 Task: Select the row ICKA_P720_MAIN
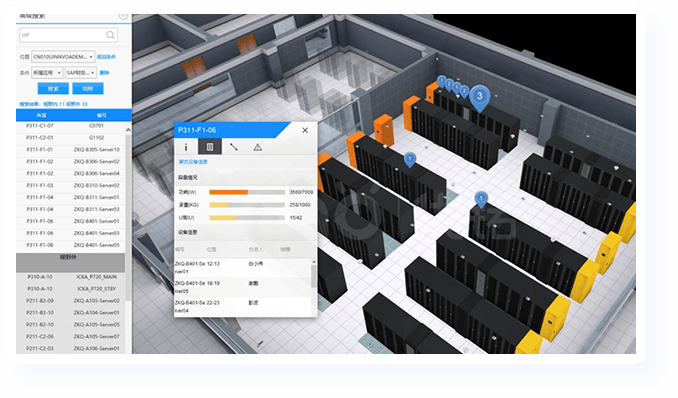(71, 277)
